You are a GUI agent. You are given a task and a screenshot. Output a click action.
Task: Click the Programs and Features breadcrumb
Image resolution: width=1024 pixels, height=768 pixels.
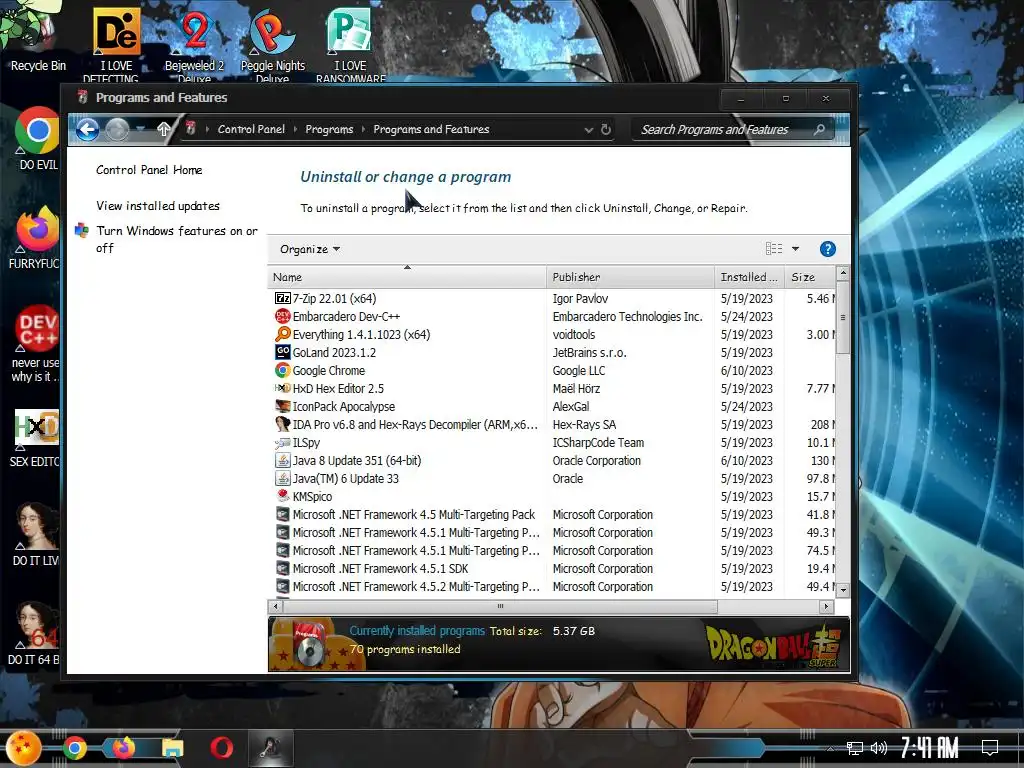[x=431, y=129]
